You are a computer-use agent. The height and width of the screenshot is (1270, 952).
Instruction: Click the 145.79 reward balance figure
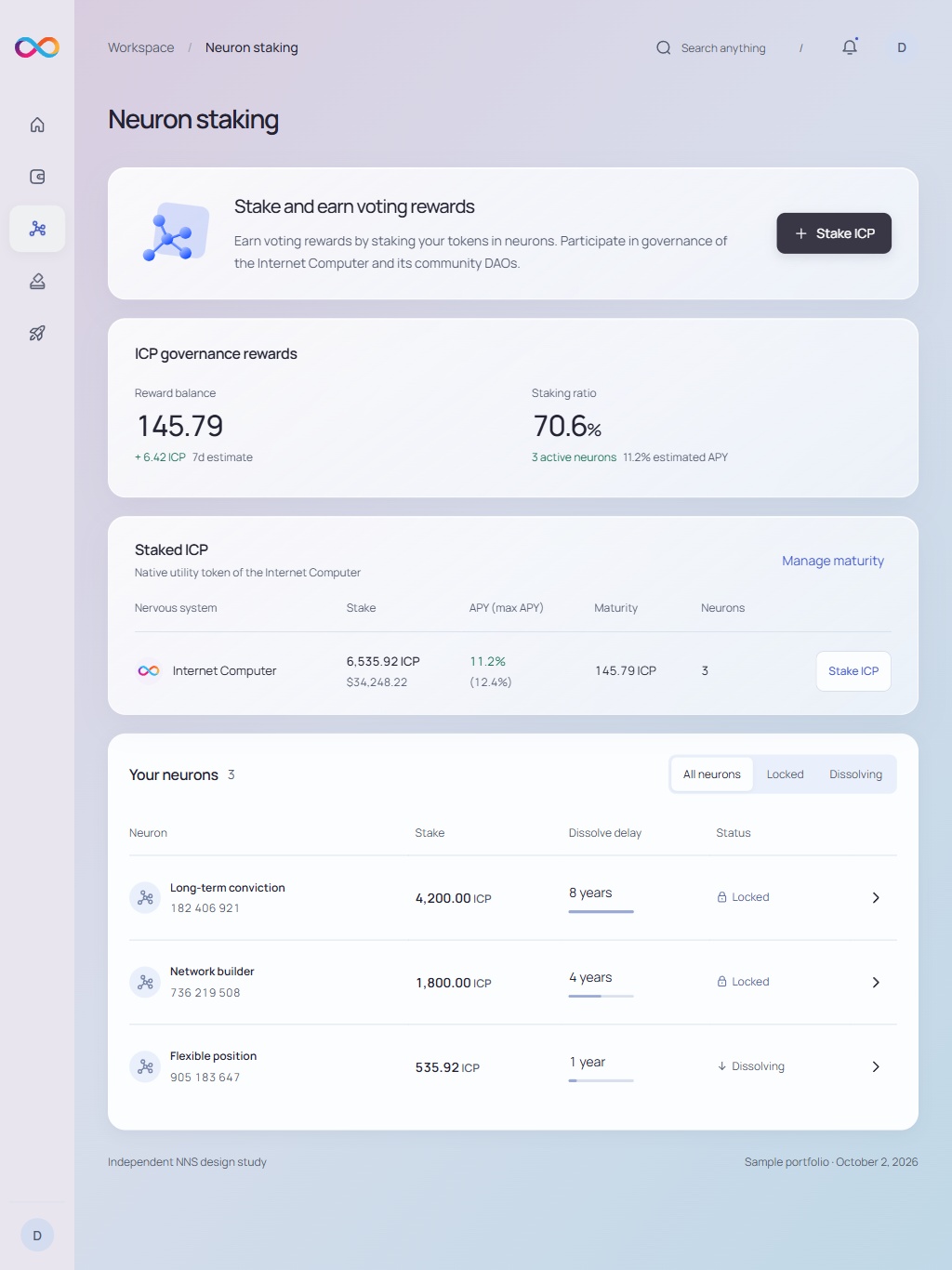pyautogui.click(x=180, y=426)
